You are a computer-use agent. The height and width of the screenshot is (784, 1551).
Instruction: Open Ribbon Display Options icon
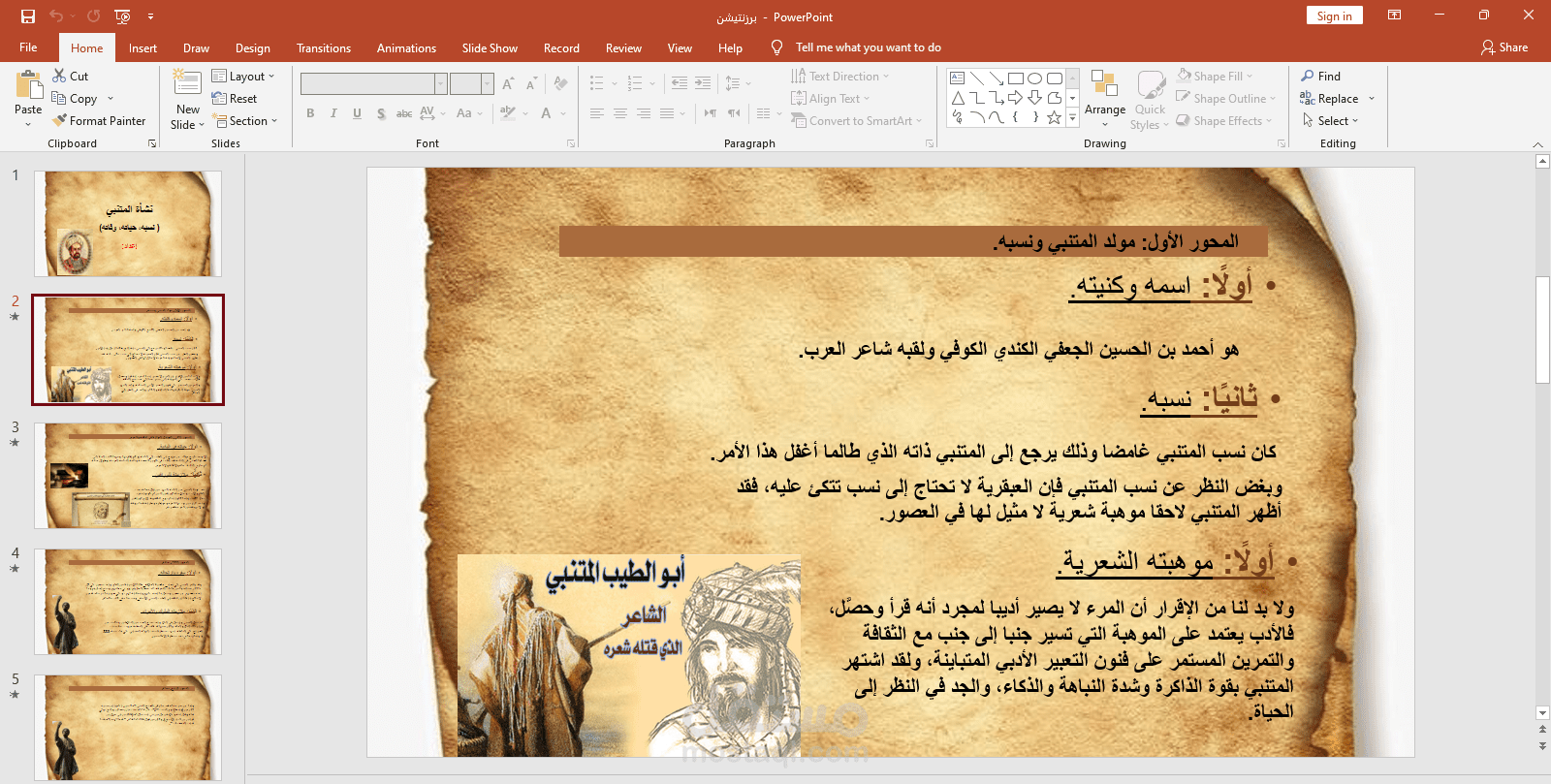click(1394, 16)
